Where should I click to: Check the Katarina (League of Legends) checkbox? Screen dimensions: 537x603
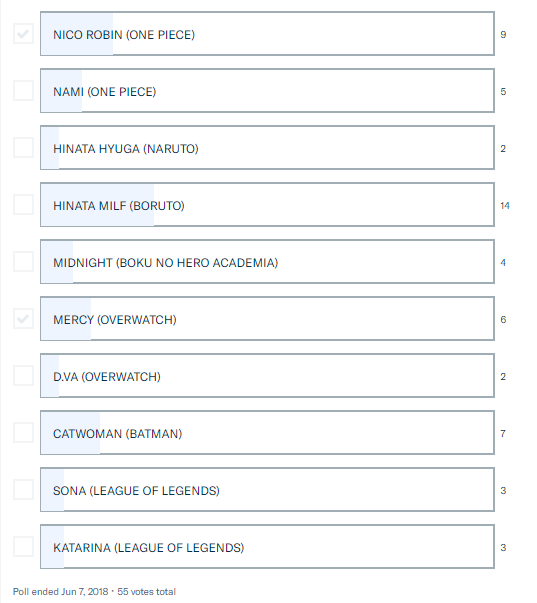click(x=23, y=546)
